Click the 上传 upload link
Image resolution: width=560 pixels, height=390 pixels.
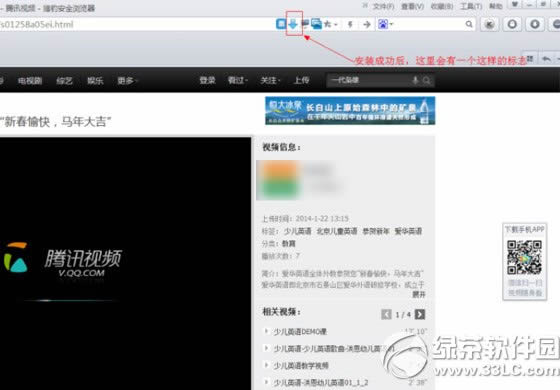coord(301,80)
